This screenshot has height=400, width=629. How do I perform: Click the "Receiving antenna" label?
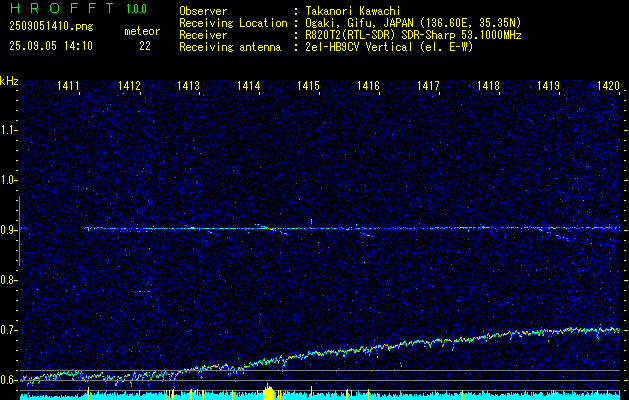pyautogui.click(x=230, y=47)
